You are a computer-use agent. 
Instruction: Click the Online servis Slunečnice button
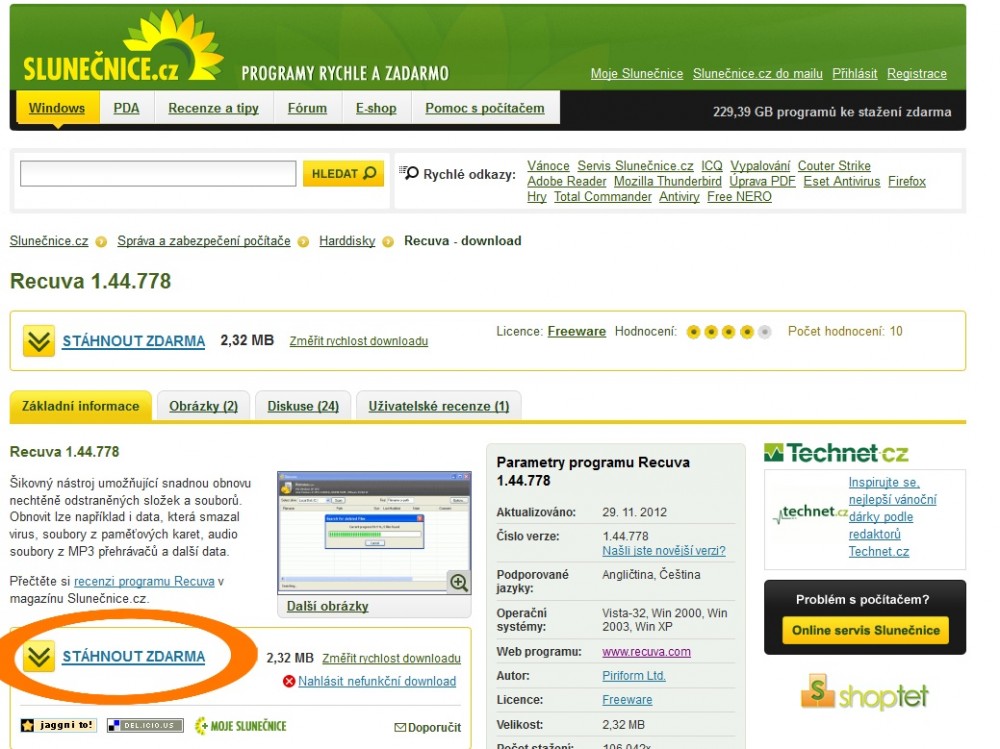click(x=865, y=631)
